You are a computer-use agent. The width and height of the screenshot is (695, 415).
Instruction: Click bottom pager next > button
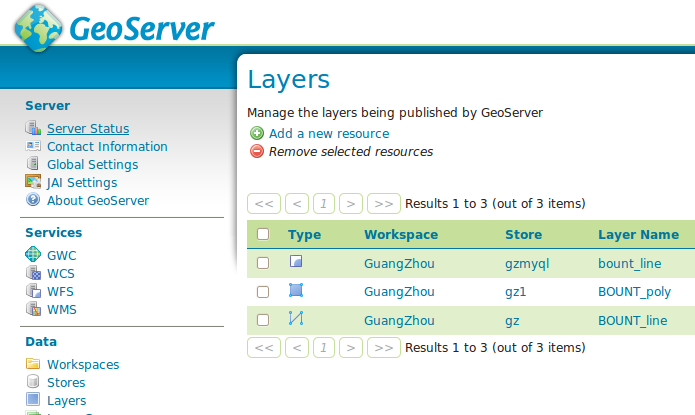351,348
